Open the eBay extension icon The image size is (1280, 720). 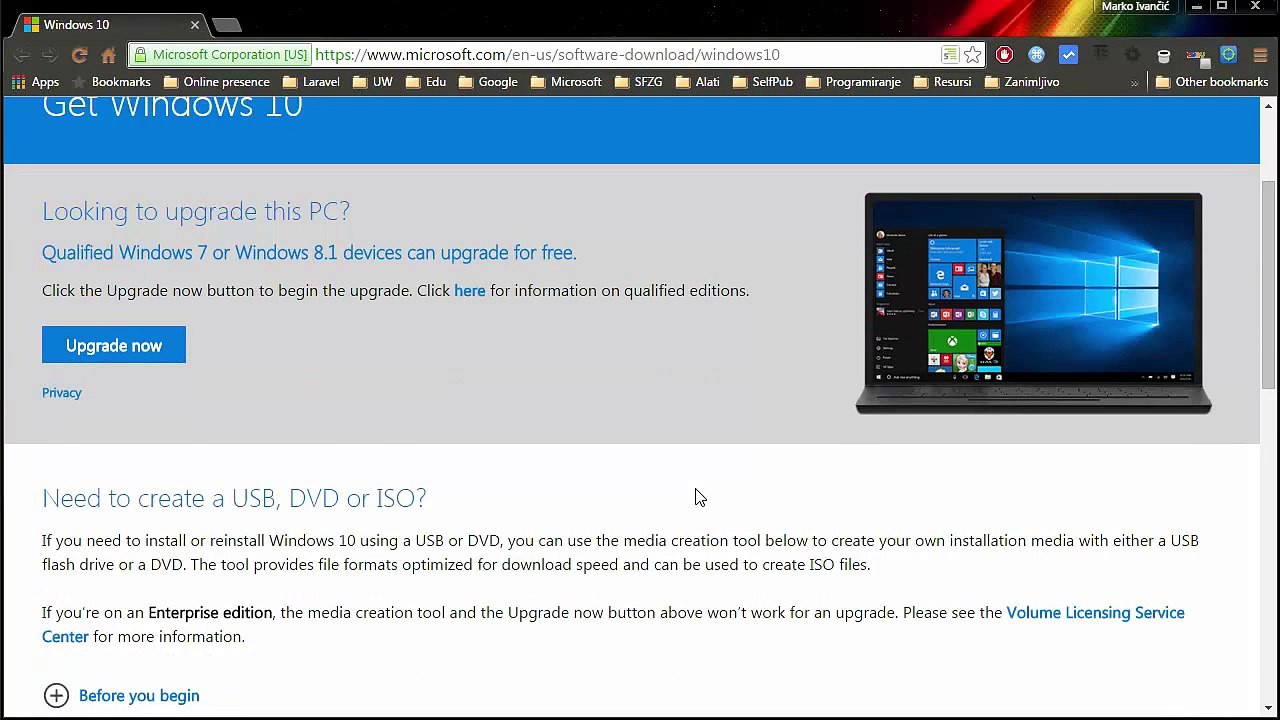coord(1196,55)
